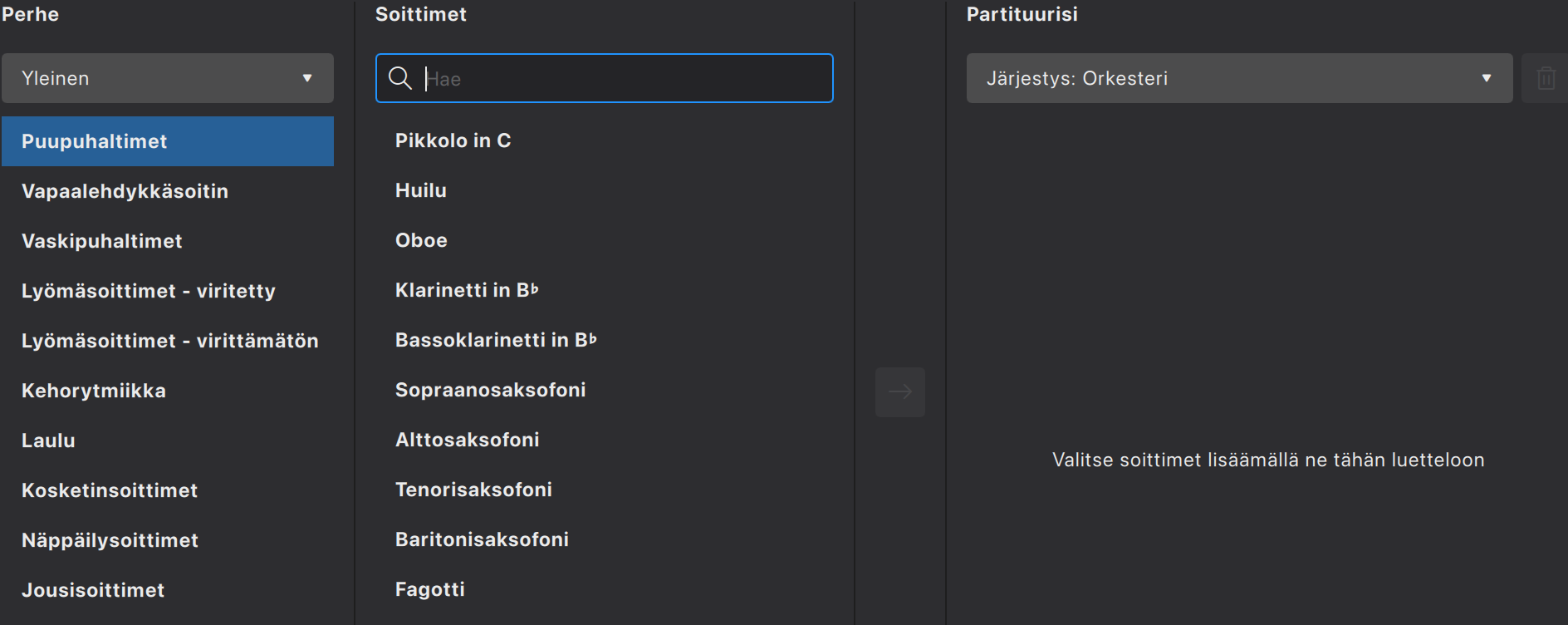Choose the Vaskipuhaltimet family
The width and height of the screenshot is (1568, 625).
[102, 241]
